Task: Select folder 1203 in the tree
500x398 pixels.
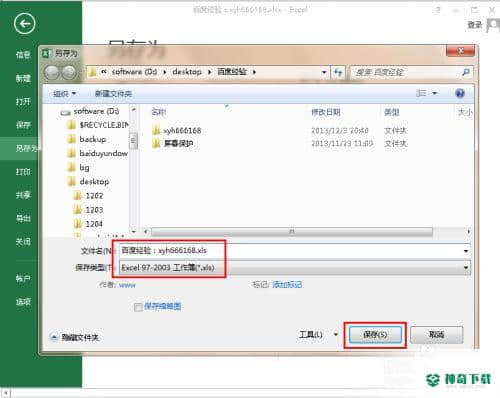Action: [88, 210]
